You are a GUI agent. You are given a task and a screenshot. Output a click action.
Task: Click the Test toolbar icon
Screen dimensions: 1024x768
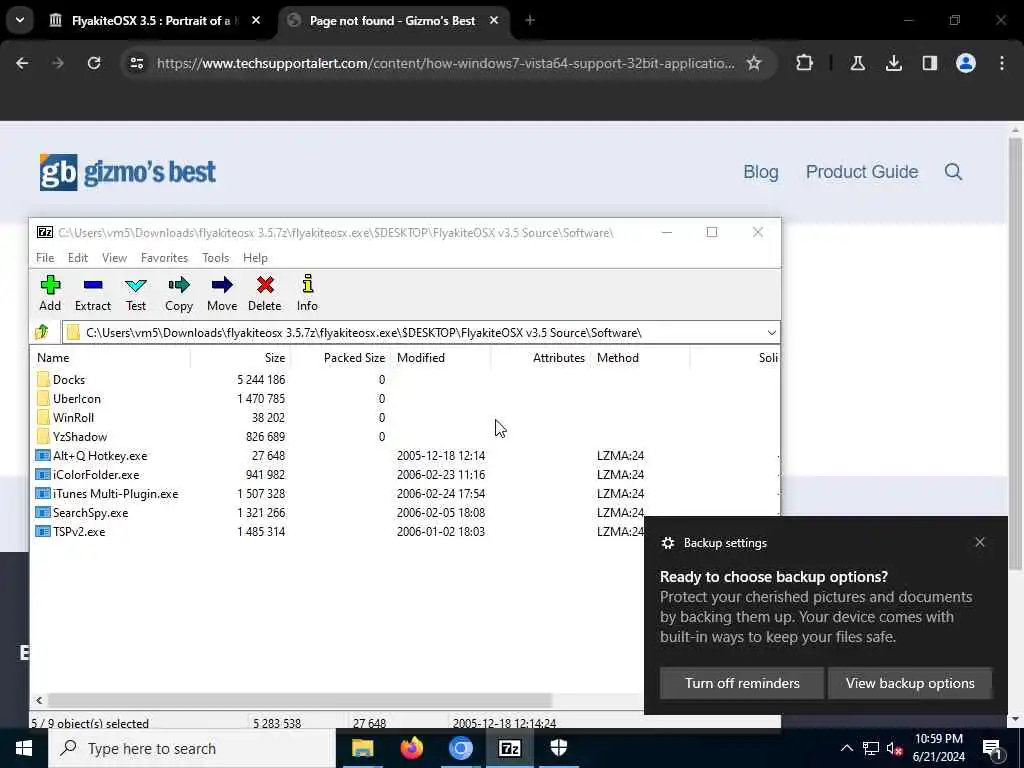pos(136,285)
